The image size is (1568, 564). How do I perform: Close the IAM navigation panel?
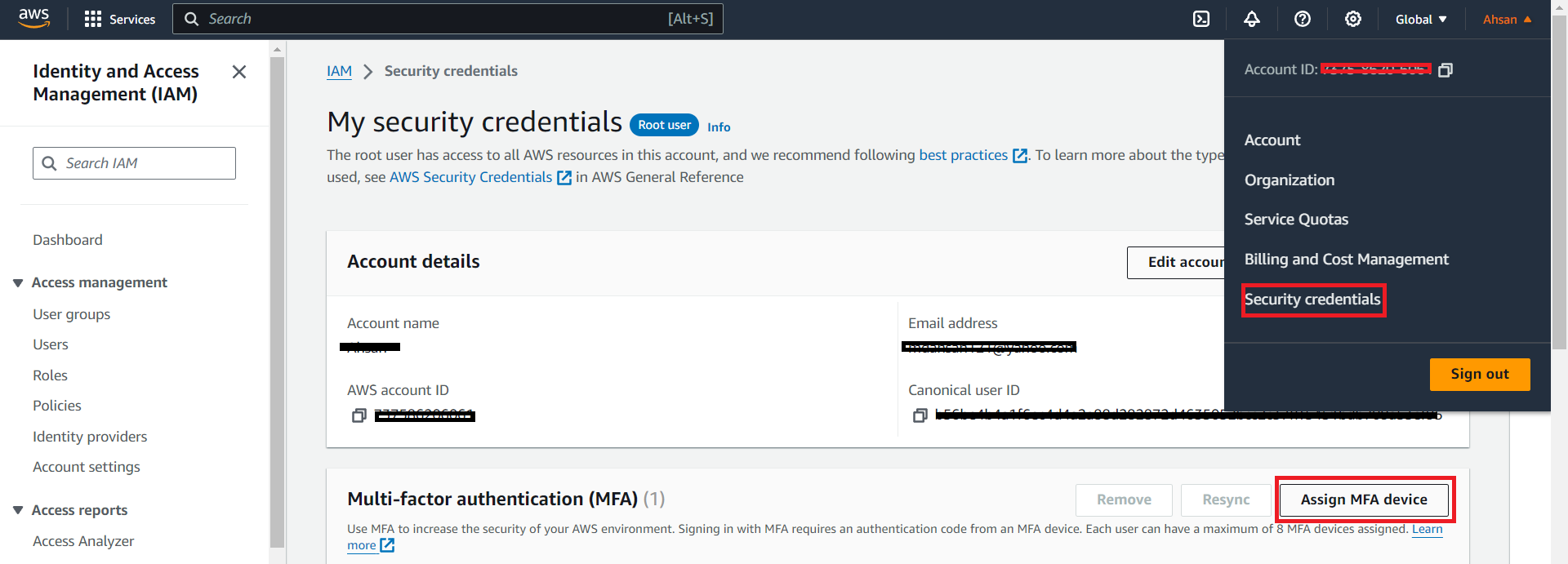[x=239, y=72]
